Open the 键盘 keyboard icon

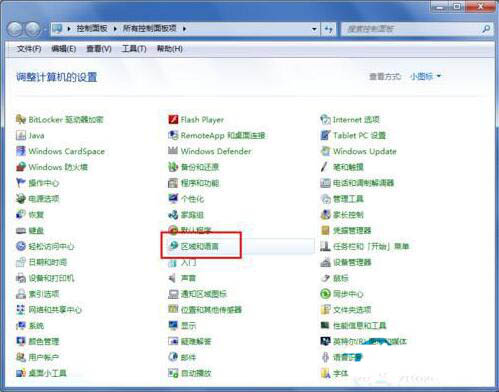[21, 230]
